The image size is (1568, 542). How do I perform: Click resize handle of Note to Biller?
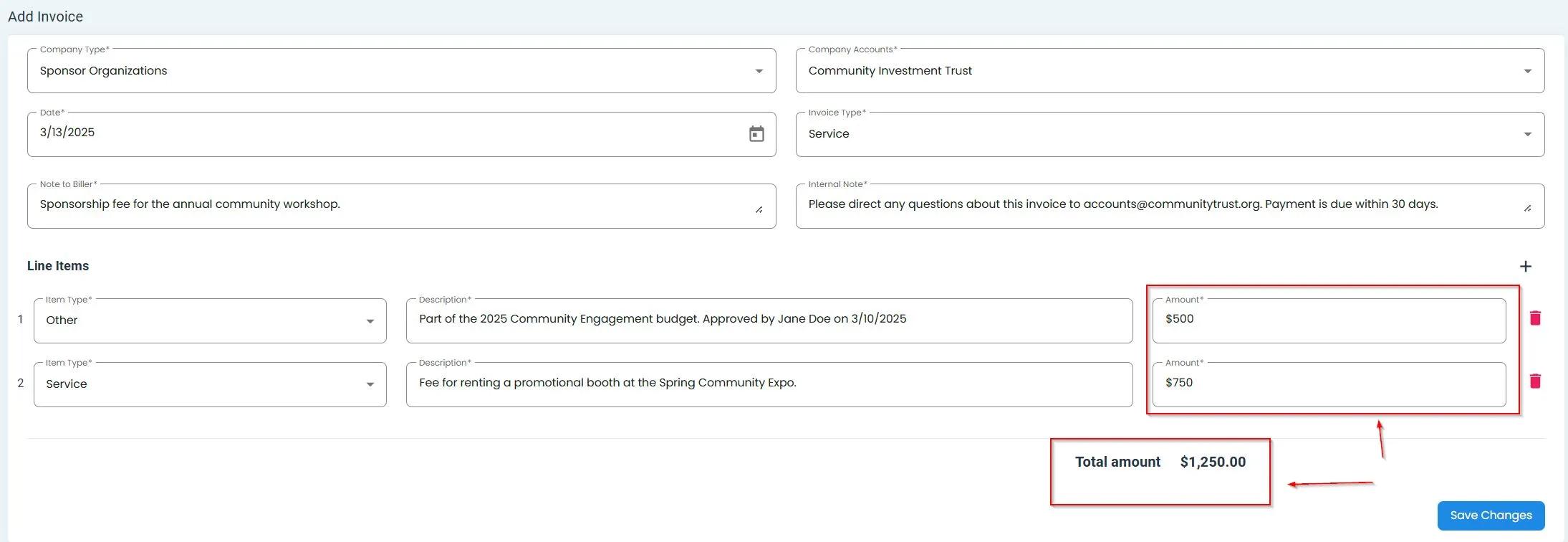[759, 209]
